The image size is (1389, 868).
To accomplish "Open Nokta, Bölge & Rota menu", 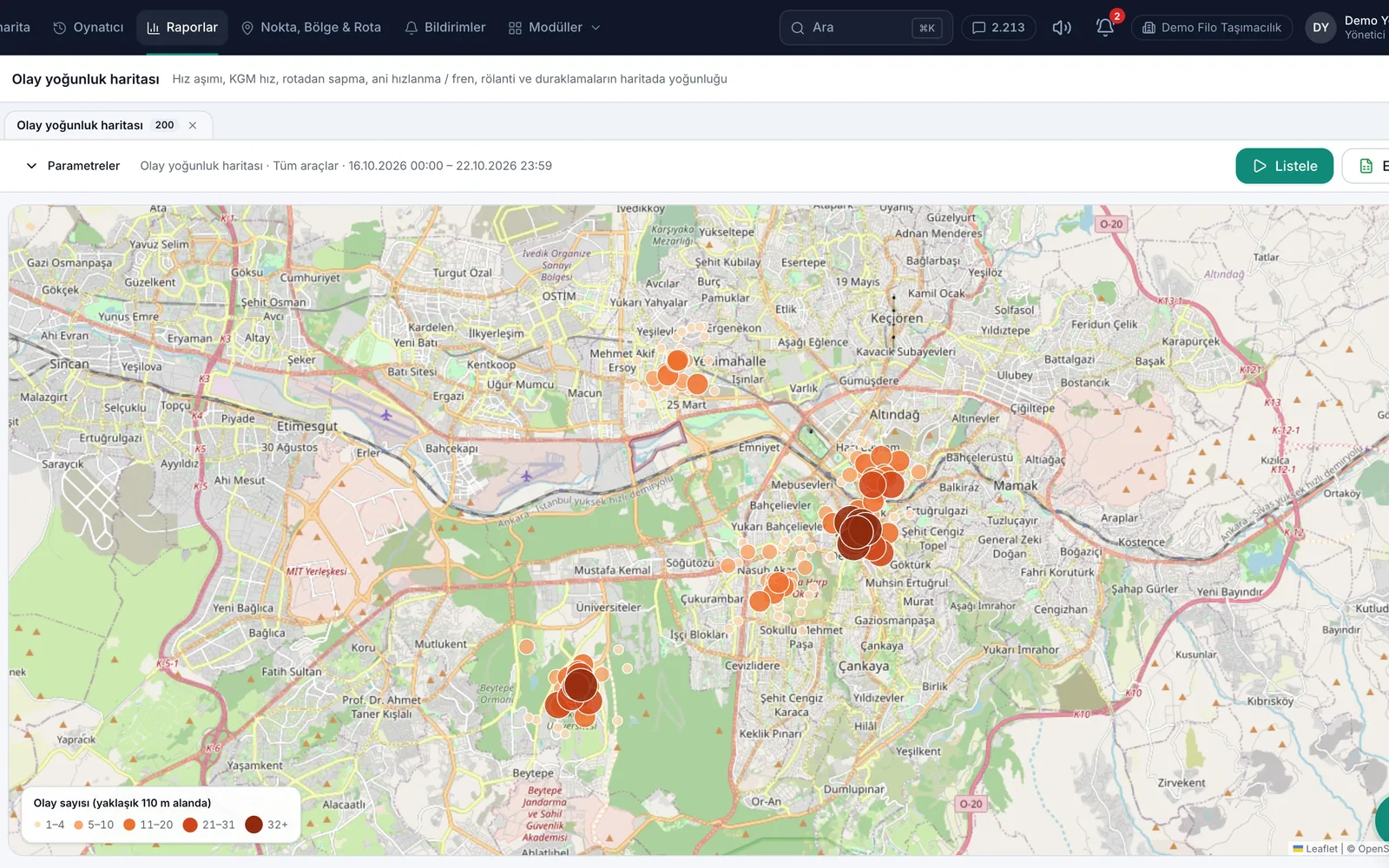I will 311,28.
